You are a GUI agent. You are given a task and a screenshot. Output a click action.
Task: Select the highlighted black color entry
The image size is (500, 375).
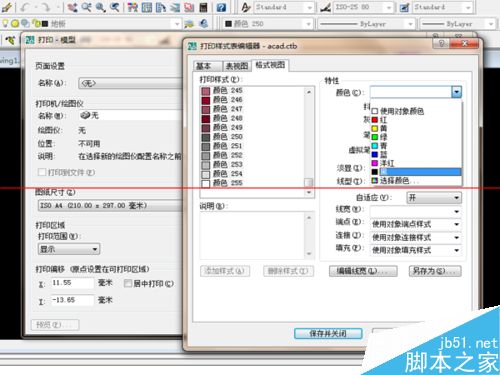coord(416,172)
